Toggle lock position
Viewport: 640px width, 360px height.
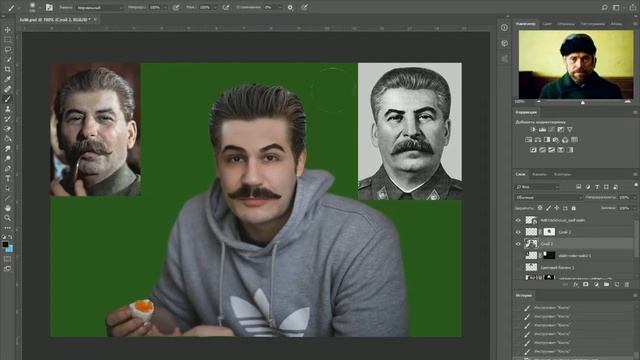[556, 208]
